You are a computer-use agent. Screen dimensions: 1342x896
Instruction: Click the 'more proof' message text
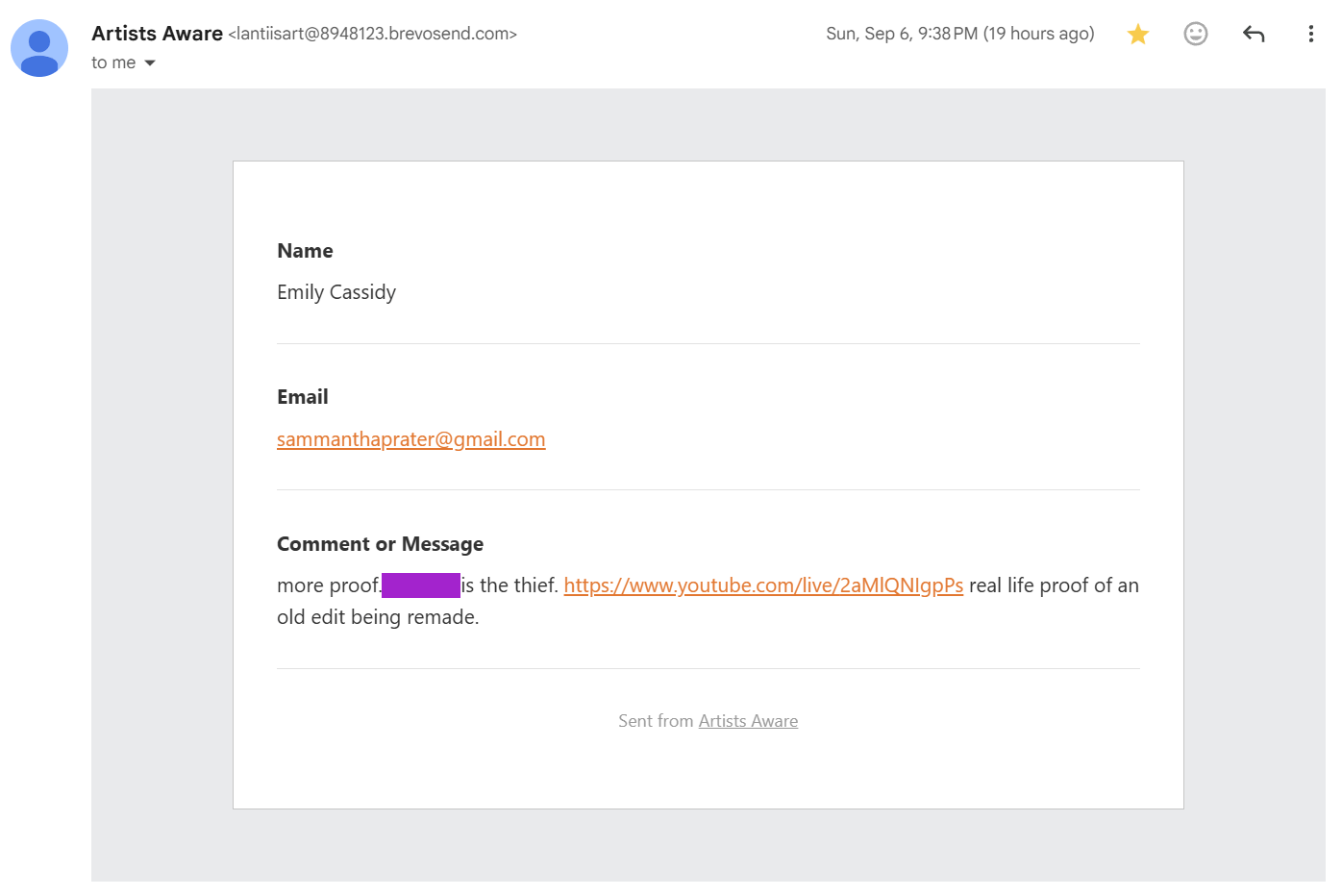[x=329, y=585]
